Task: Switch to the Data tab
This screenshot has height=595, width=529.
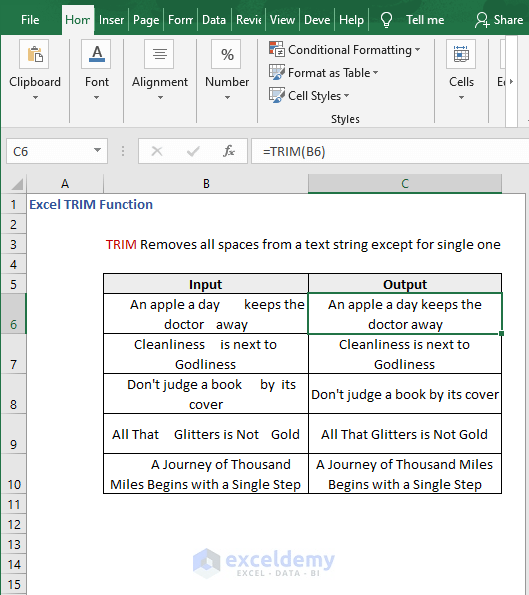Action: pos(214,20)
